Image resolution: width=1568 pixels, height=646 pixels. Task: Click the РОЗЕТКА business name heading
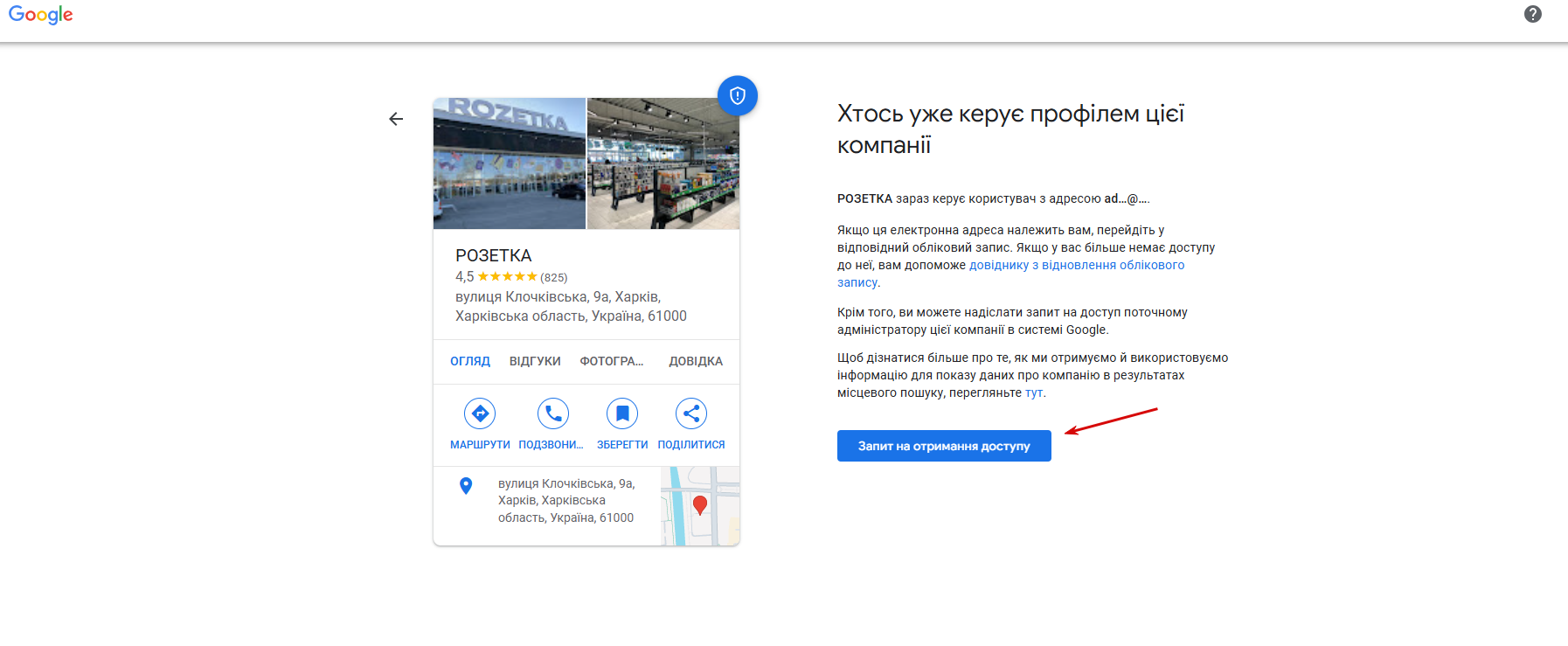[494, 255]
